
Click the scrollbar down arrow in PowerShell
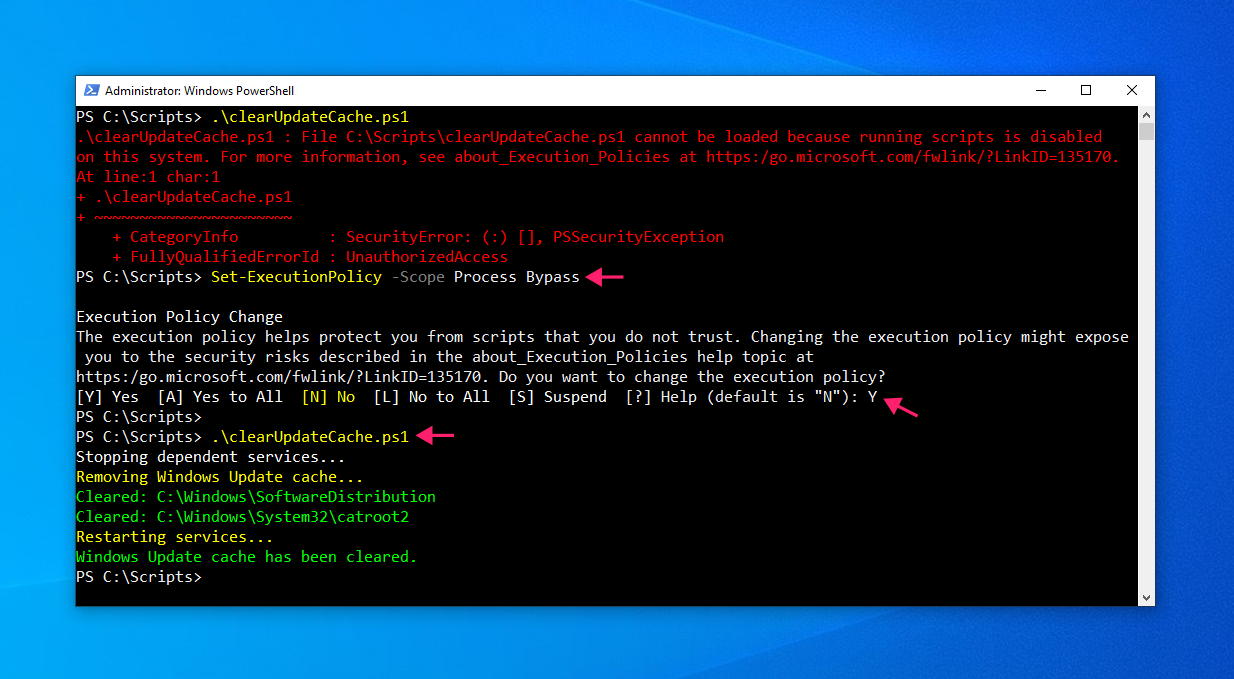pos(1147,598)
